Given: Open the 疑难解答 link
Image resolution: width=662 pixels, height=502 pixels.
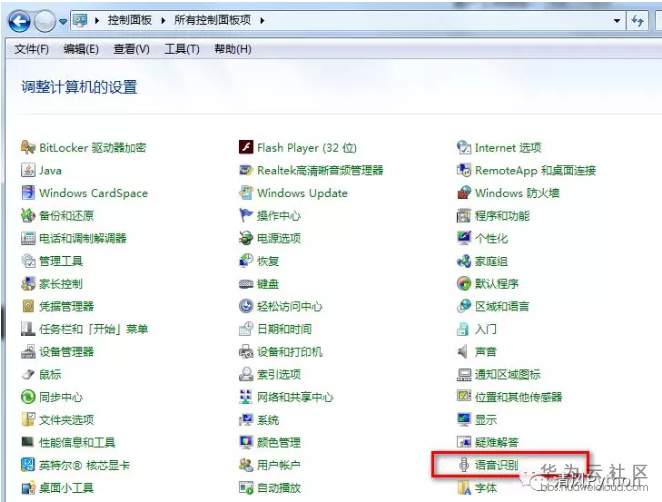Looking at the screenshot, I should coord(496,442).
